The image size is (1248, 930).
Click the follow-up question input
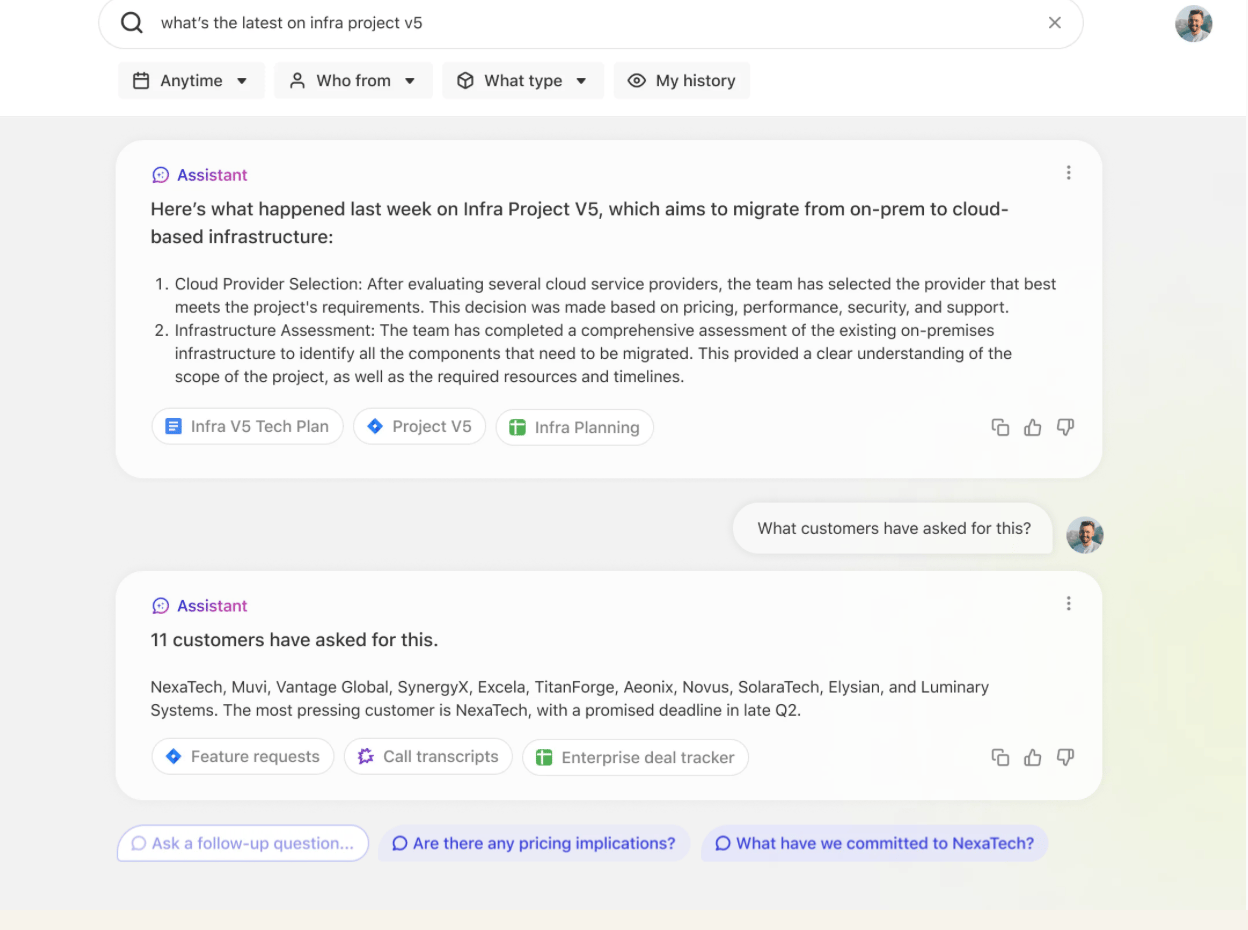point(243,844)
